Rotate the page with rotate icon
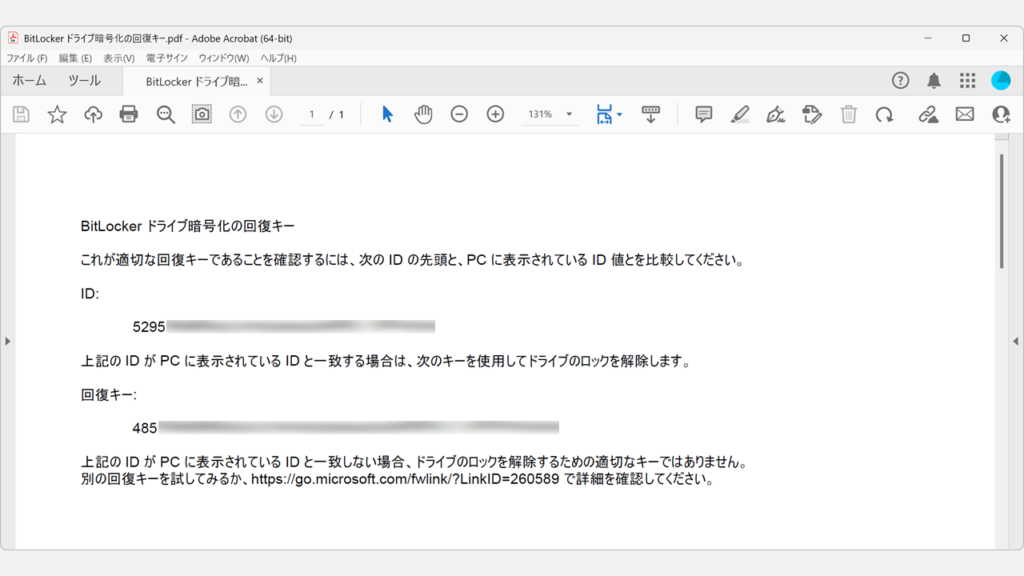This screenshot has width=1024, height=576. (884, 114)
